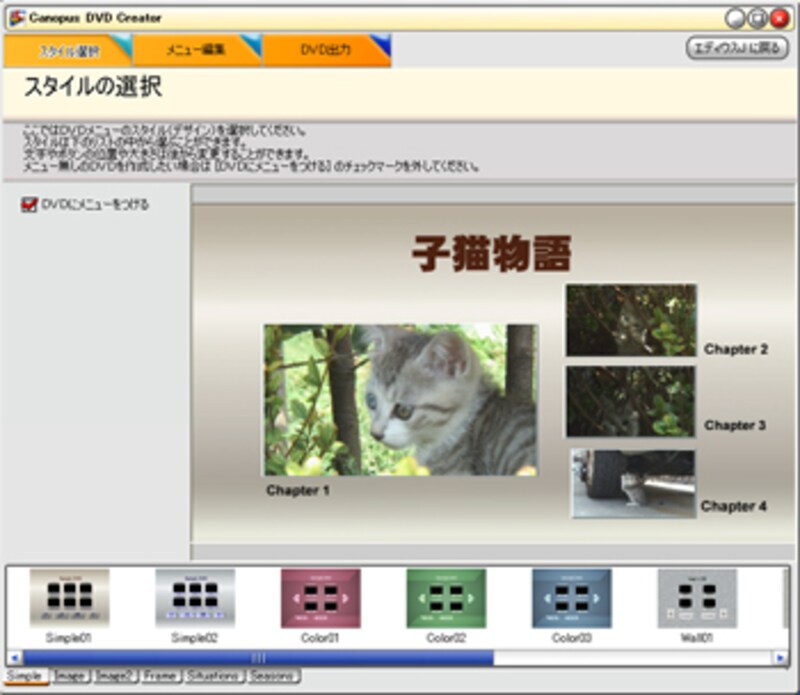The image size is (800, 695).
Task: Choose the Simple02 menu style
Action: (x=195, y=598)
